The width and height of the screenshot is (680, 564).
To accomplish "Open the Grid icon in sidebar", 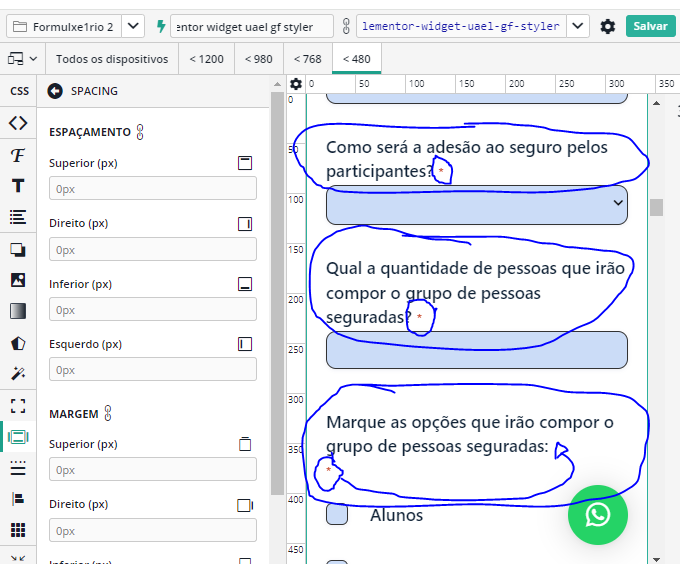I will click(x=18, y=530).
